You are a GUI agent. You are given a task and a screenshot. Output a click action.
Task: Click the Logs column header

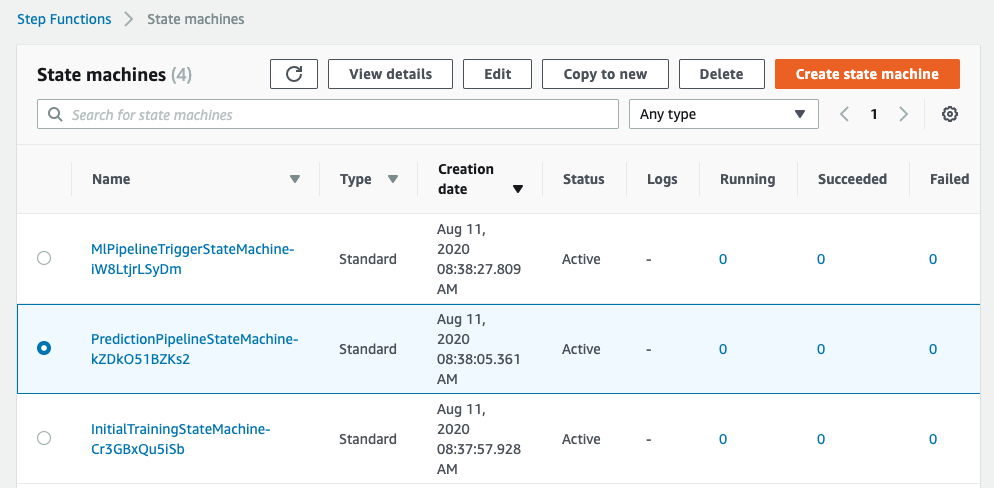point(662,179)
